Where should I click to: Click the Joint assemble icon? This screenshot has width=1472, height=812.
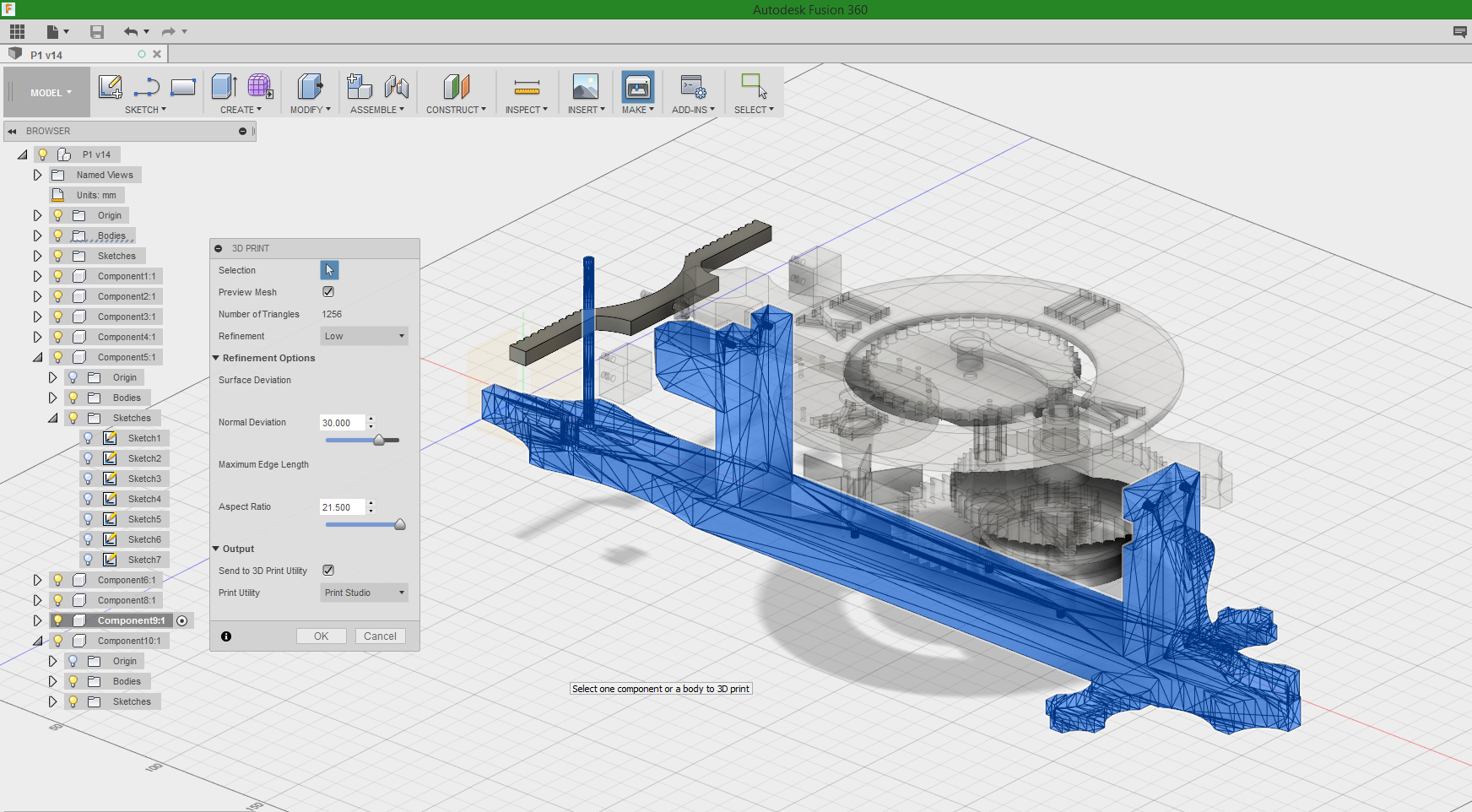[396, 86]
